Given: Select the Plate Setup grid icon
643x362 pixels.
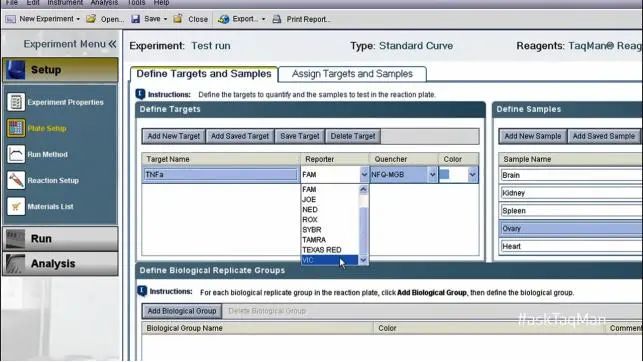Looking at the screenshot, I should pyautogui.click(x=16, y=128).
